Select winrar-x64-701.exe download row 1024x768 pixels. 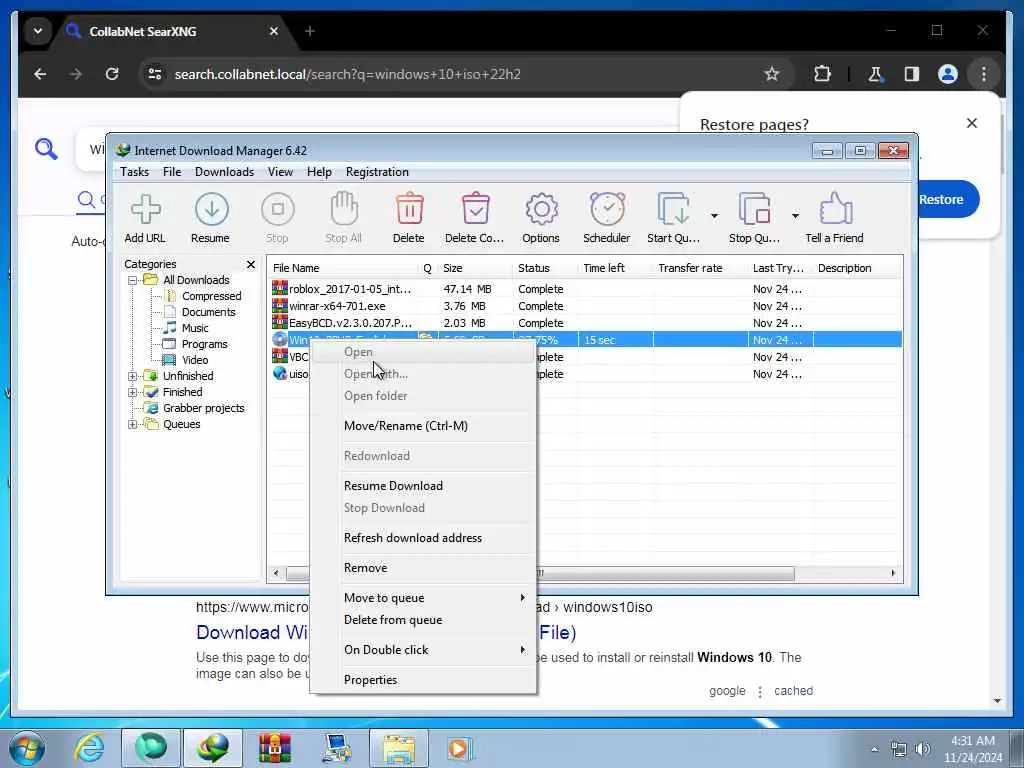584,306
